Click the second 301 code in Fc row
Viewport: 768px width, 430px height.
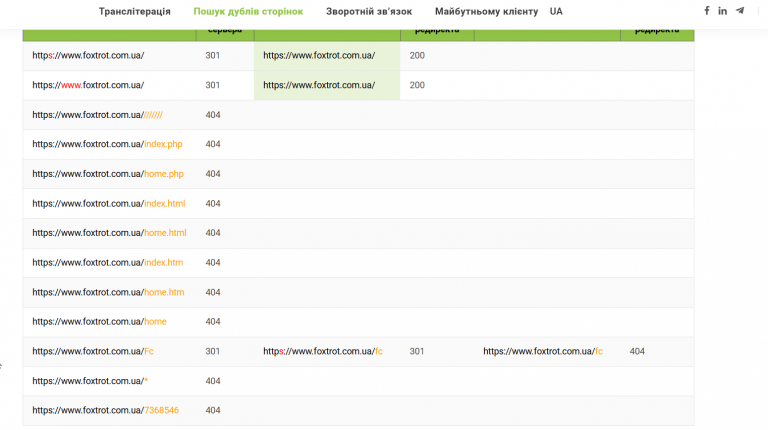(417, 351)
